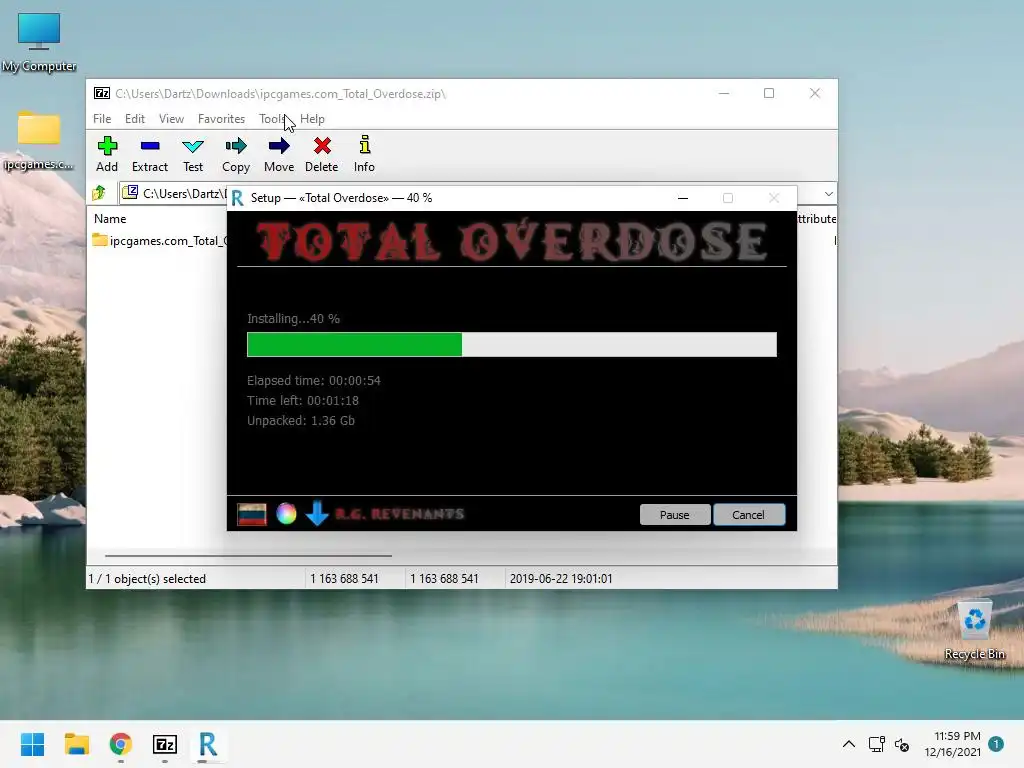Click the R icon in Setup title bar
1024x768 pixels.
[x=238, y=198]
